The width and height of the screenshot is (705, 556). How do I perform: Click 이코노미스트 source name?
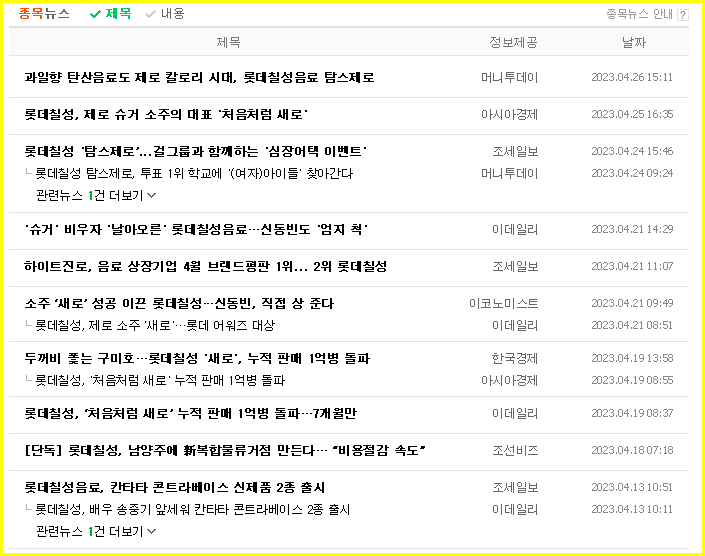[x=504, y=303]
